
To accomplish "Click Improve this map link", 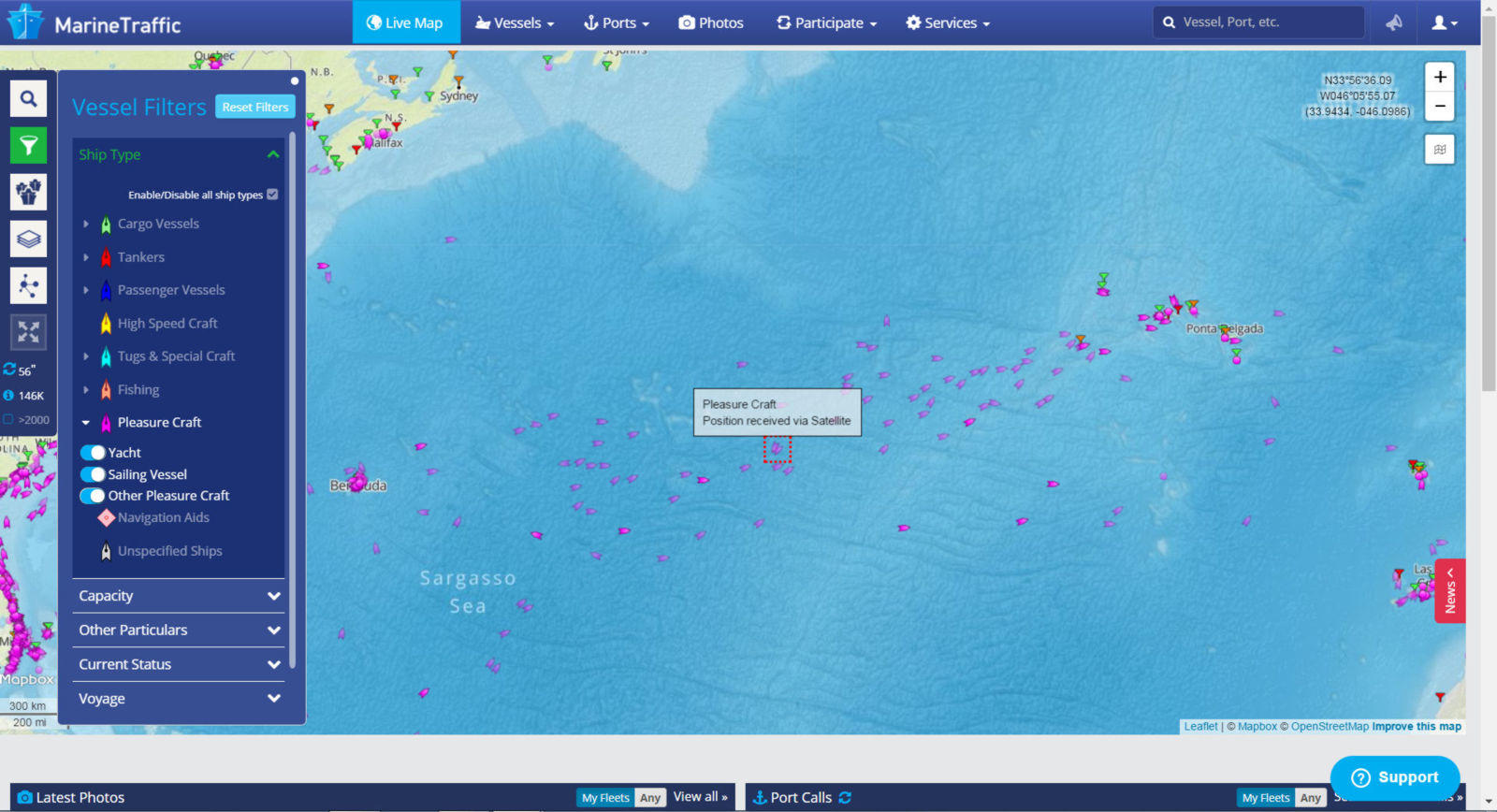I will [1417, 726].
